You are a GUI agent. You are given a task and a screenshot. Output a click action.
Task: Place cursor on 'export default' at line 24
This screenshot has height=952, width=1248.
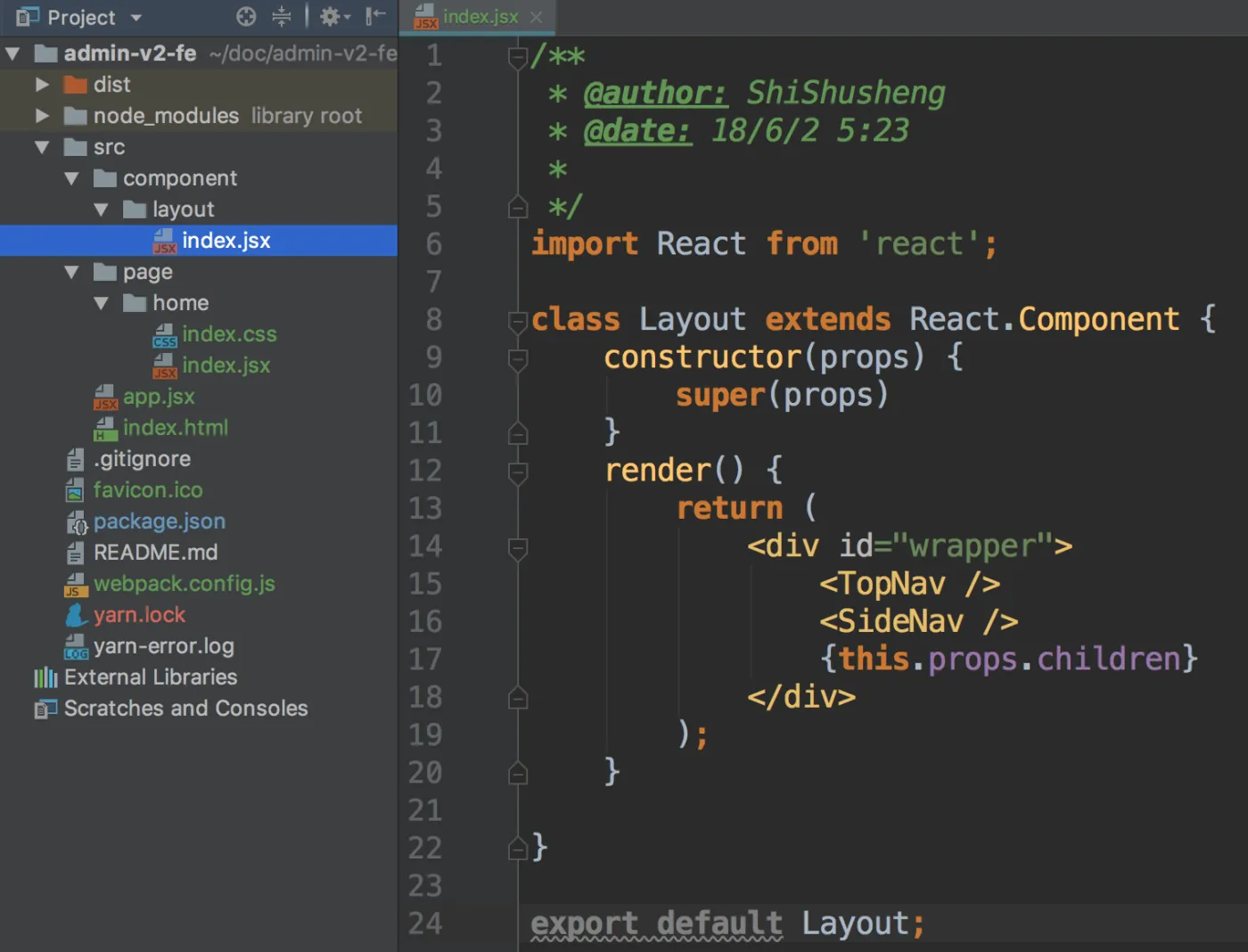[x=657, y=923]
